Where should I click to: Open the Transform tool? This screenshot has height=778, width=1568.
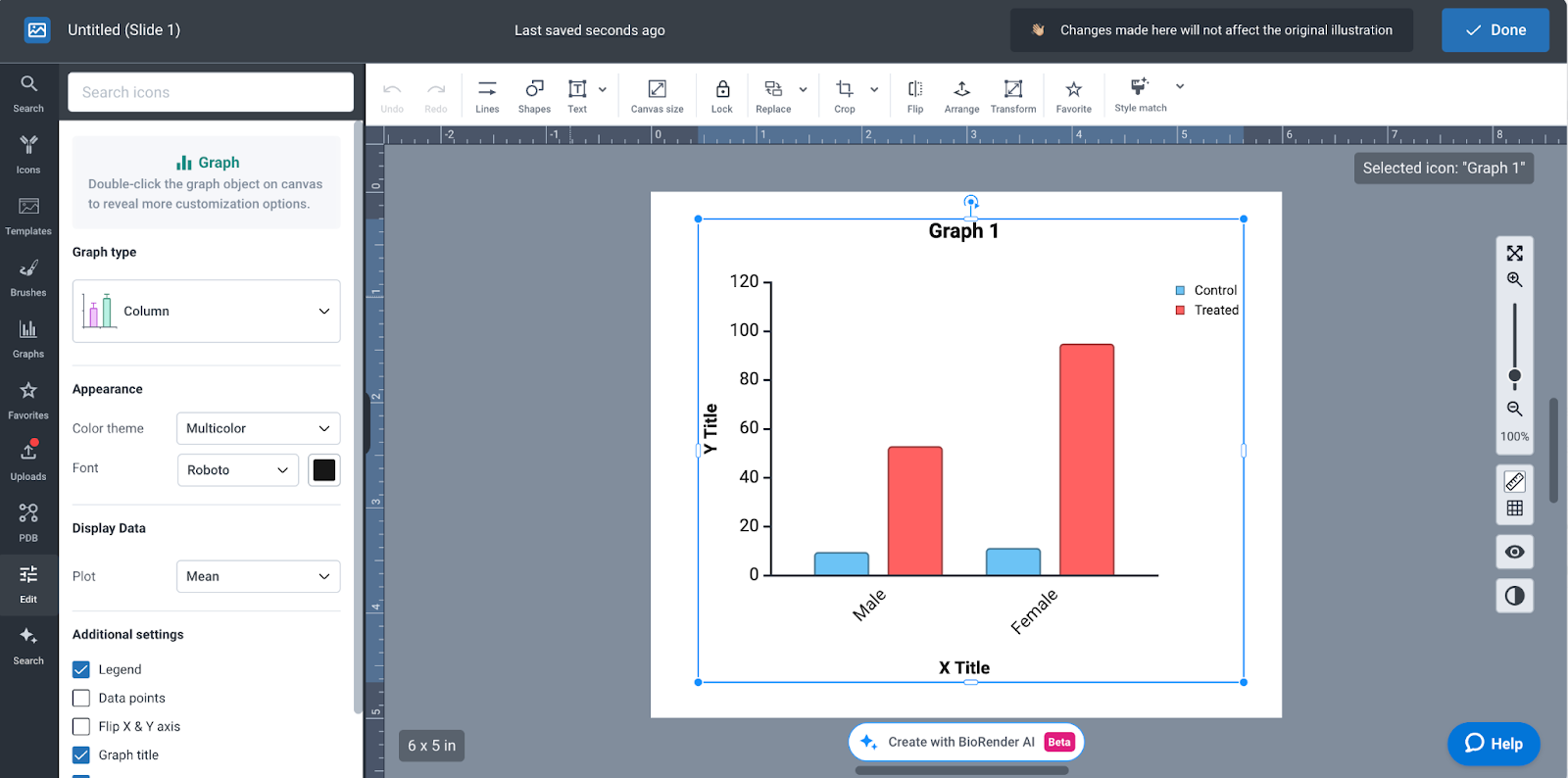1012,96
